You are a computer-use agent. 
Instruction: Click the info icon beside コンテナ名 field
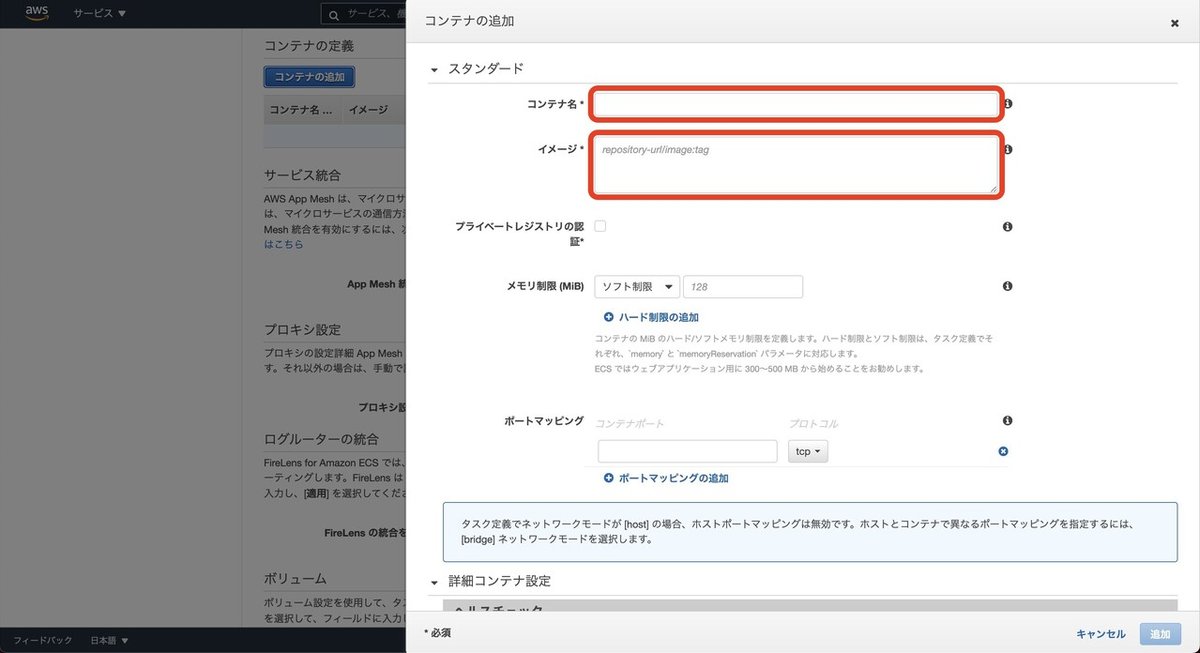1007,103
